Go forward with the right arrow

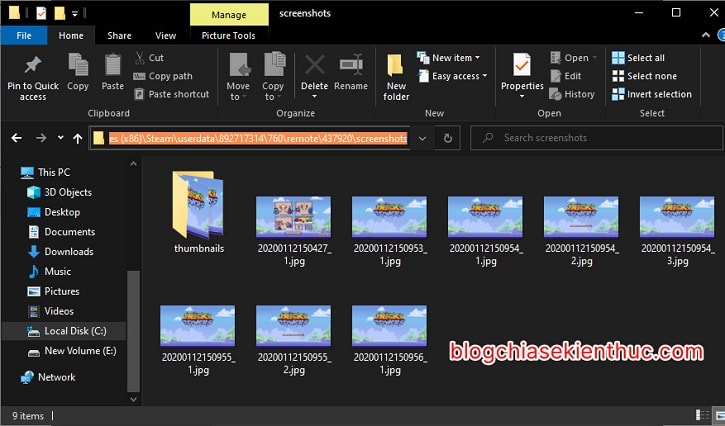click(x=41, y=138)
